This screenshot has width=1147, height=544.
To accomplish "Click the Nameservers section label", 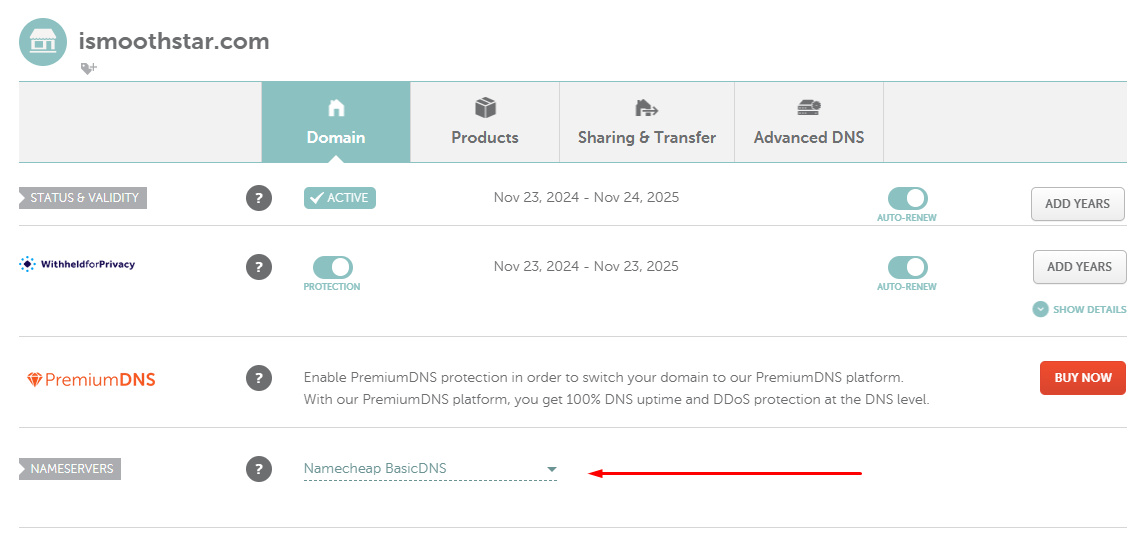I will click(70, 469).
